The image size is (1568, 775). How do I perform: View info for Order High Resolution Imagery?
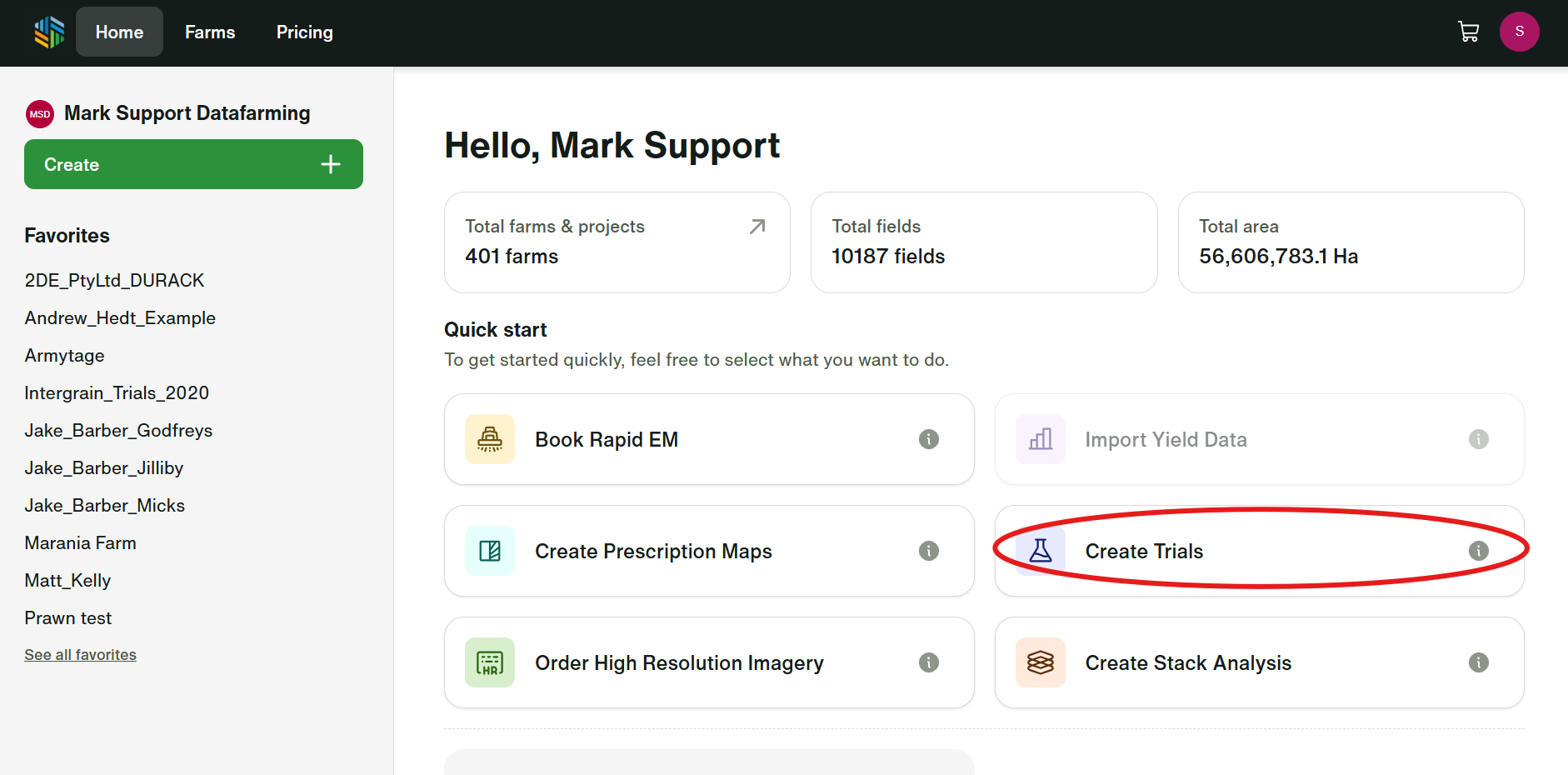pos(928,662)
